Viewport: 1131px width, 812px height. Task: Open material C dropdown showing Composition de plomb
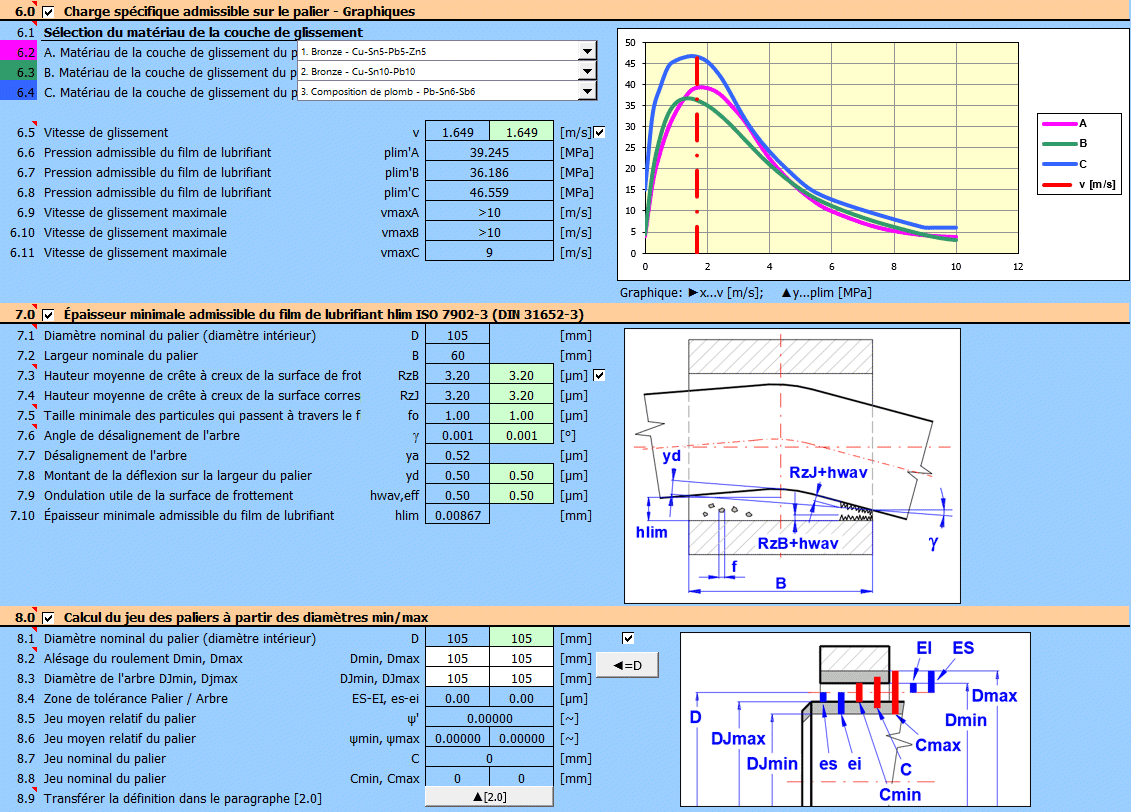click(x=586, y=91)
